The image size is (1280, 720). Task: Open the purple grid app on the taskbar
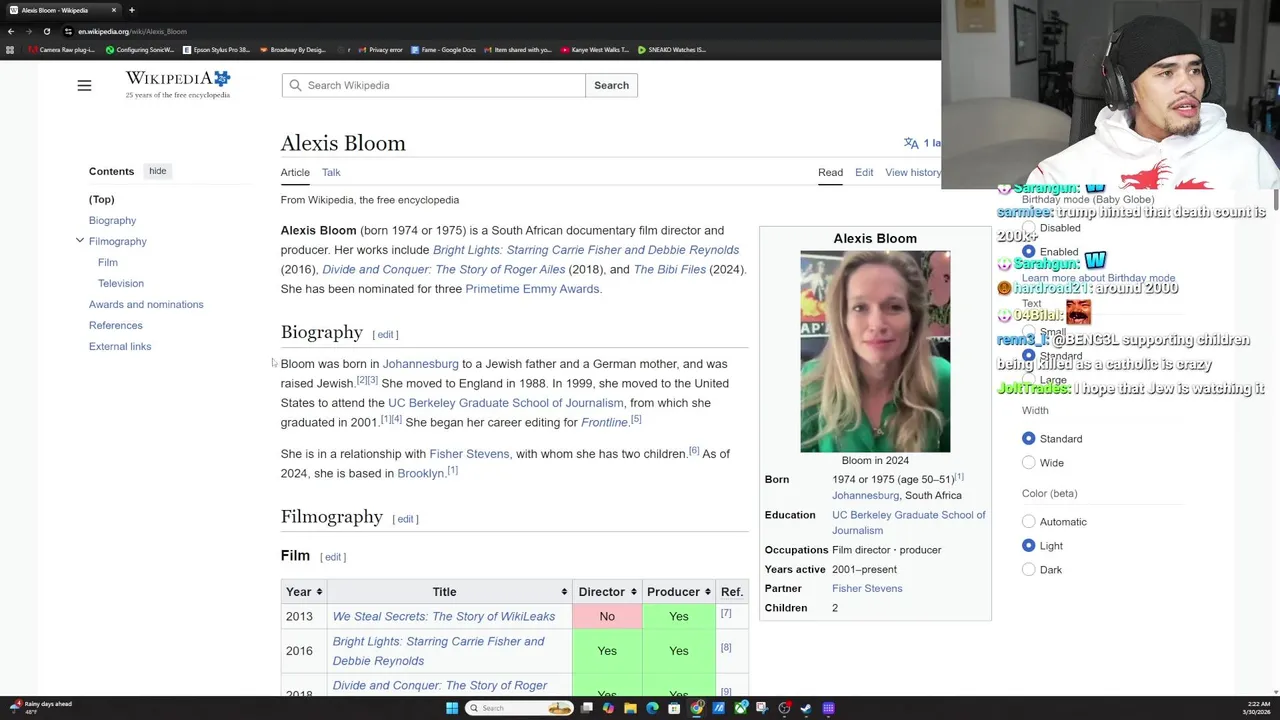828,708
